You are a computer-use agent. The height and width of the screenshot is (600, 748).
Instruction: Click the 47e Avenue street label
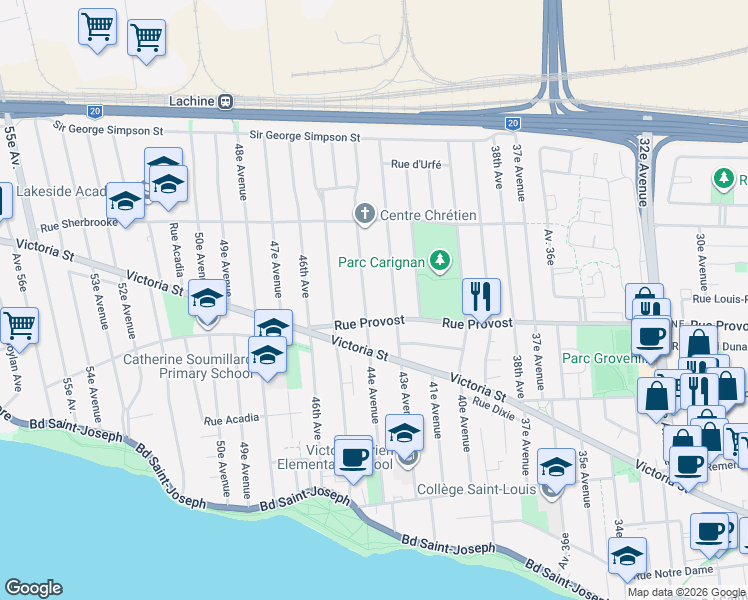tap(275, 269)
